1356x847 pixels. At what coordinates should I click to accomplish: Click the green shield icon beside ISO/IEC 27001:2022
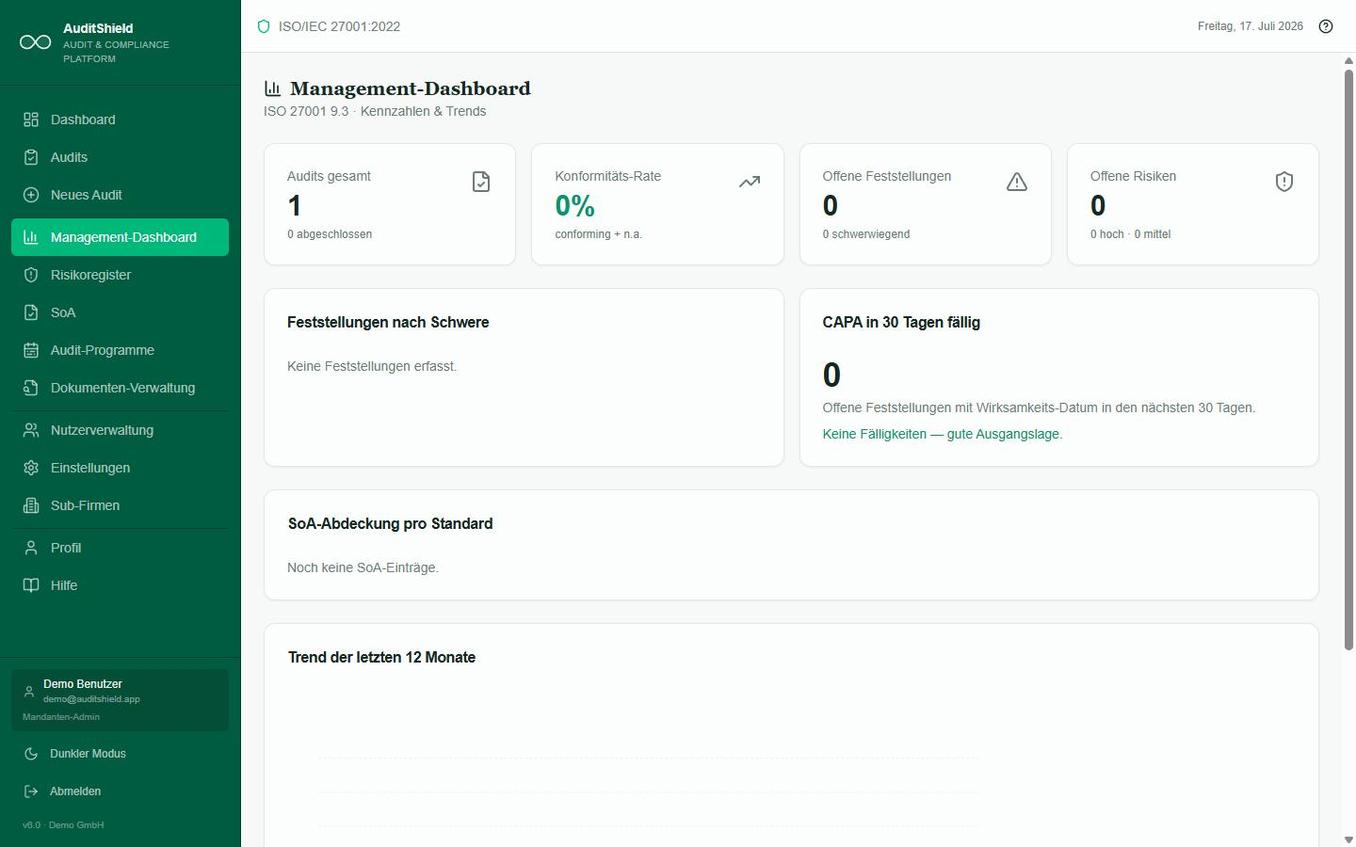[x=264, y=26]
